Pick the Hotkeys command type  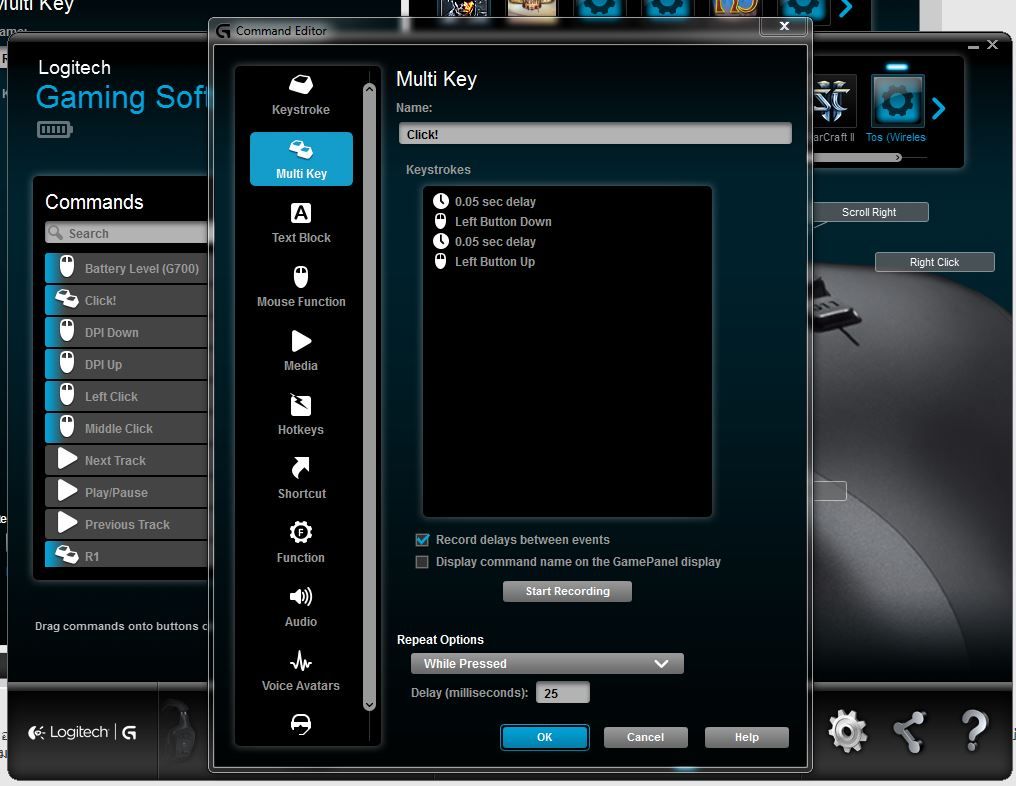tap(301, 415)
